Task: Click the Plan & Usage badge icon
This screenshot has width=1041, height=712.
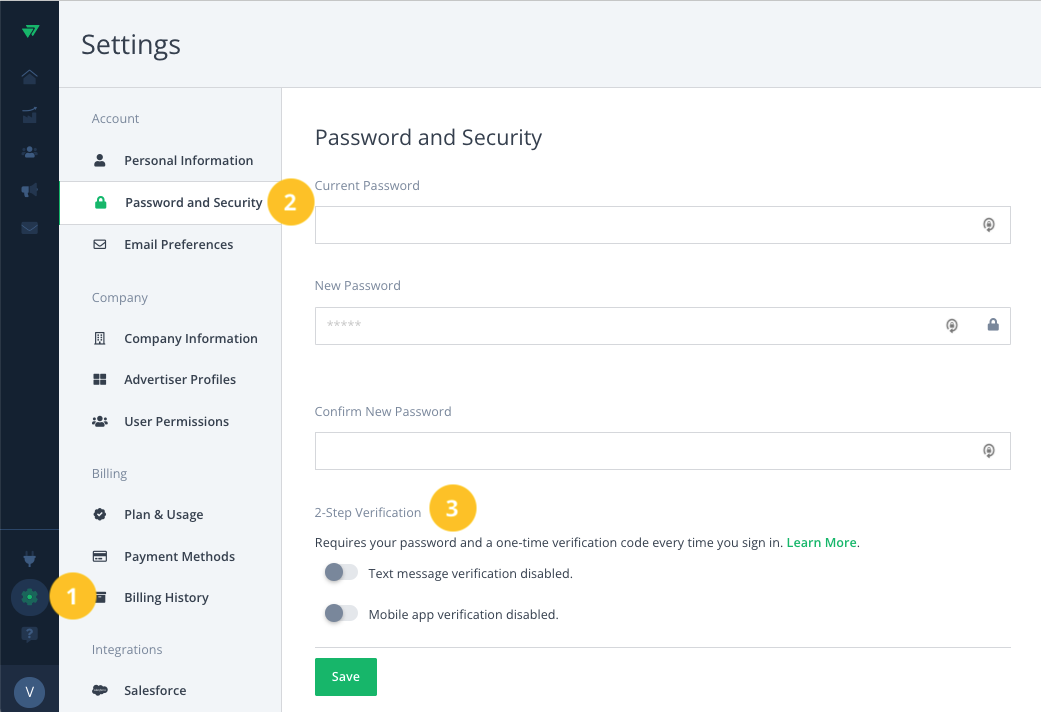Action: coord(100,515)
